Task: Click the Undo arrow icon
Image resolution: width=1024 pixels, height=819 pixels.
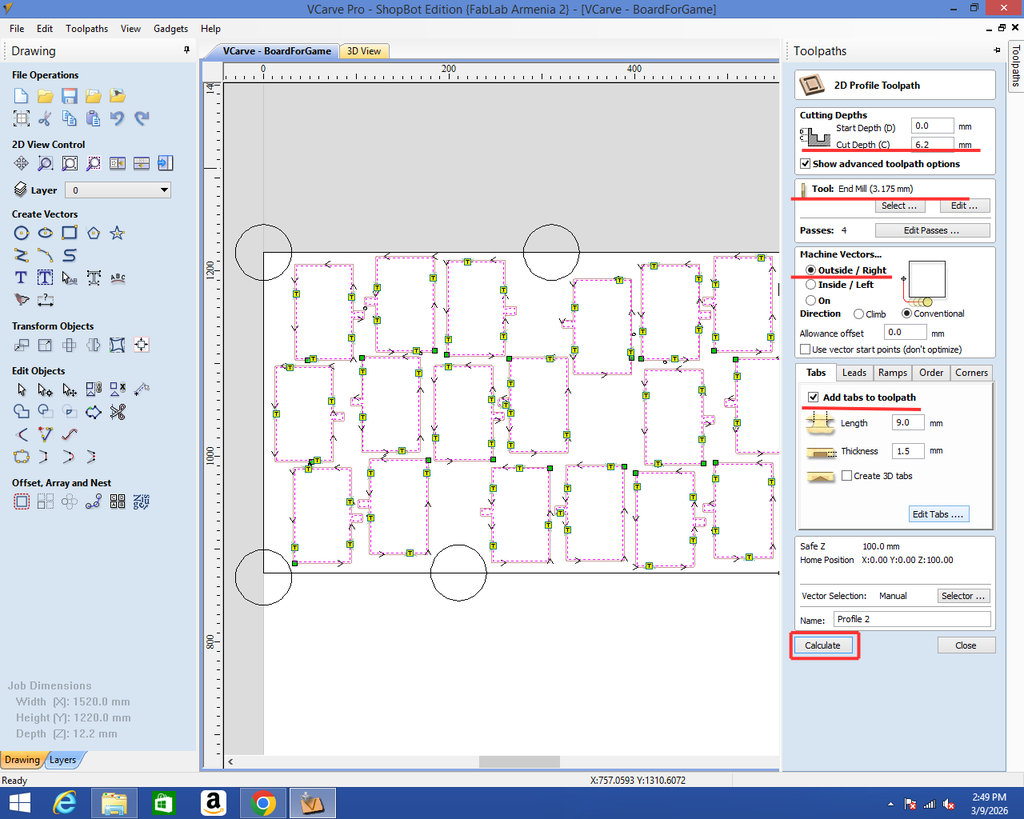Action: (x=118, y=118)
